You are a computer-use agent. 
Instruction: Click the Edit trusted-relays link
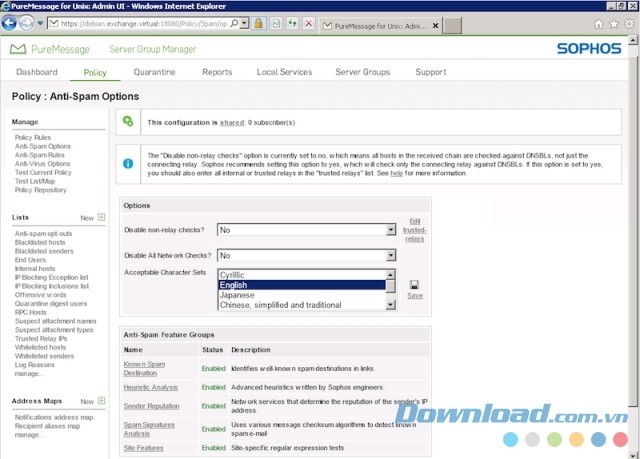pyautogui.click(x=414, y=230)
